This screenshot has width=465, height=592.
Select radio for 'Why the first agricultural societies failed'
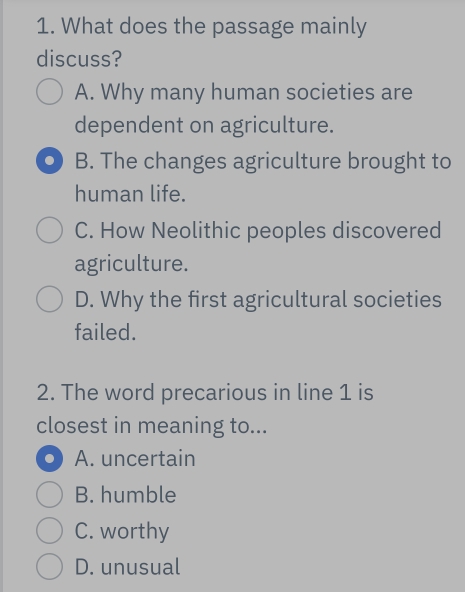click(49, 299)
